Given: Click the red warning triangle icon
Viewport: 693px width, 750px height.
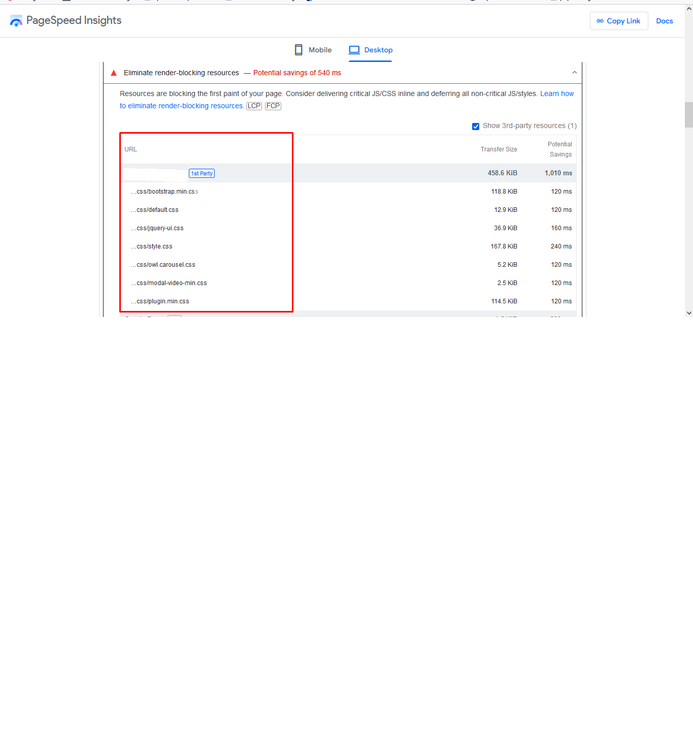Looking at the screenshot, I should click(114, 73).
